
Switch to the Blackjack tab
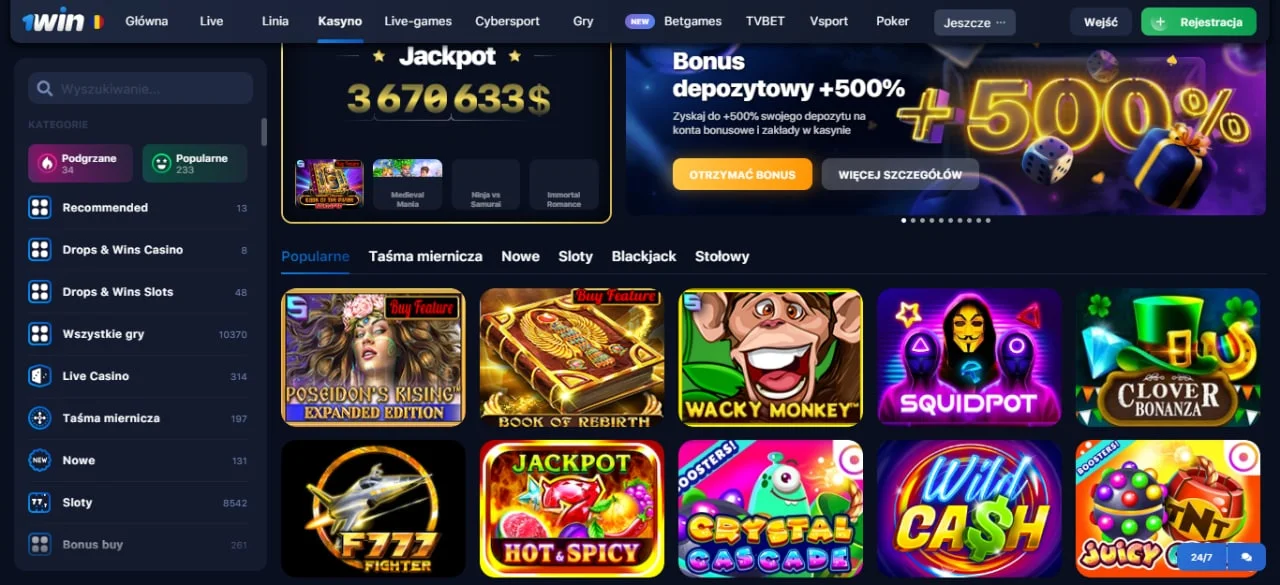pos(644,256)
